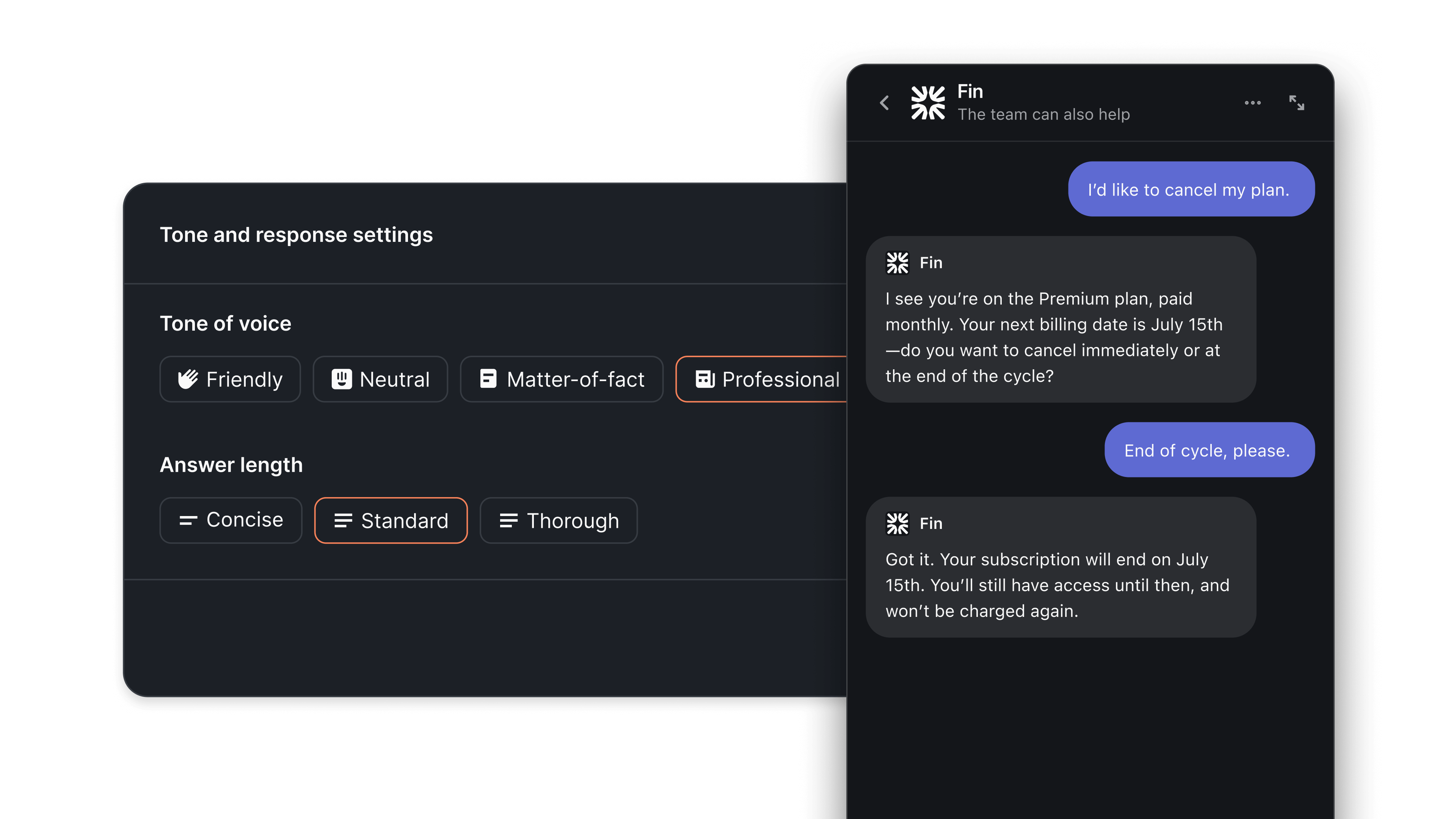The image size is (1456, 819).
Task: Click the face icon on Neutral
Action: tap(341, 379)
